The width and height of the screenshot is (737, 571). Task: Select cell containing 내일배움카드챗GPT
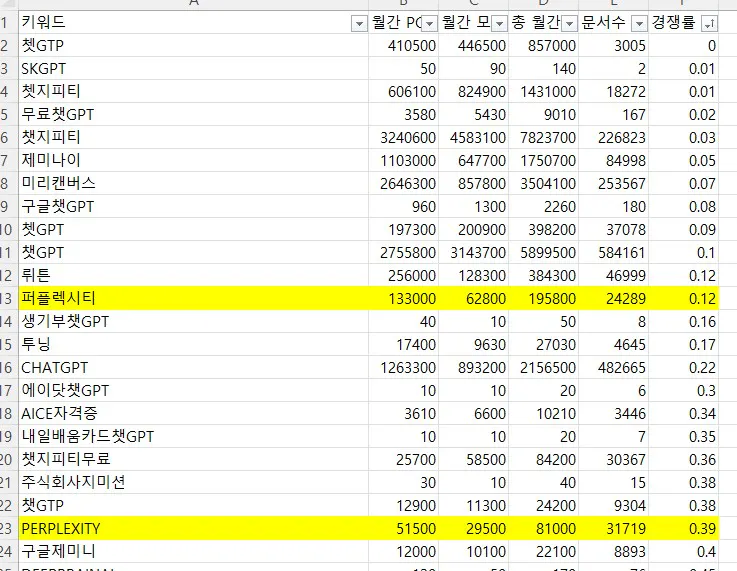click(193, 437)
